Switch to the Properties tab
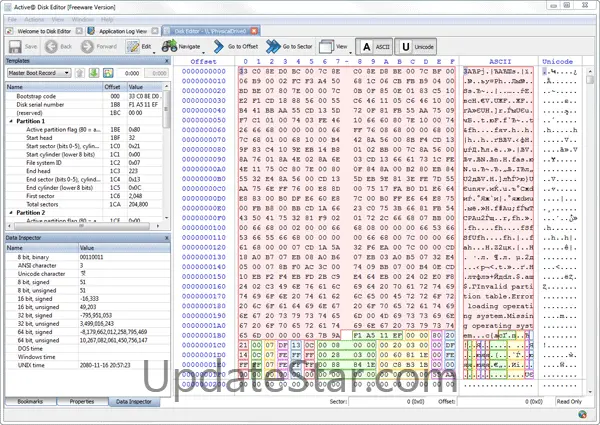The image size is (600, 425). [82, 402]
